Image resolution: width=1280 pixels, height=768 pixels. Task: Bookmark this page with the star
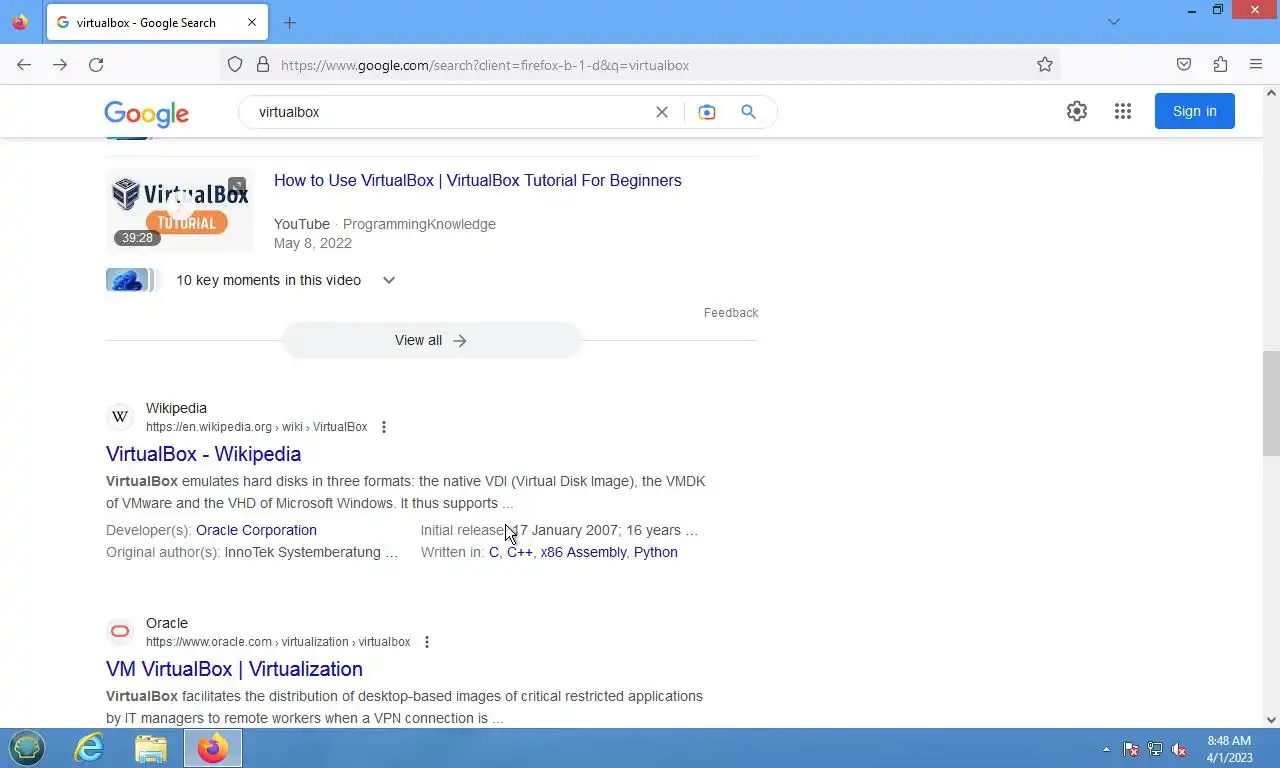[x=1045, y=65]
